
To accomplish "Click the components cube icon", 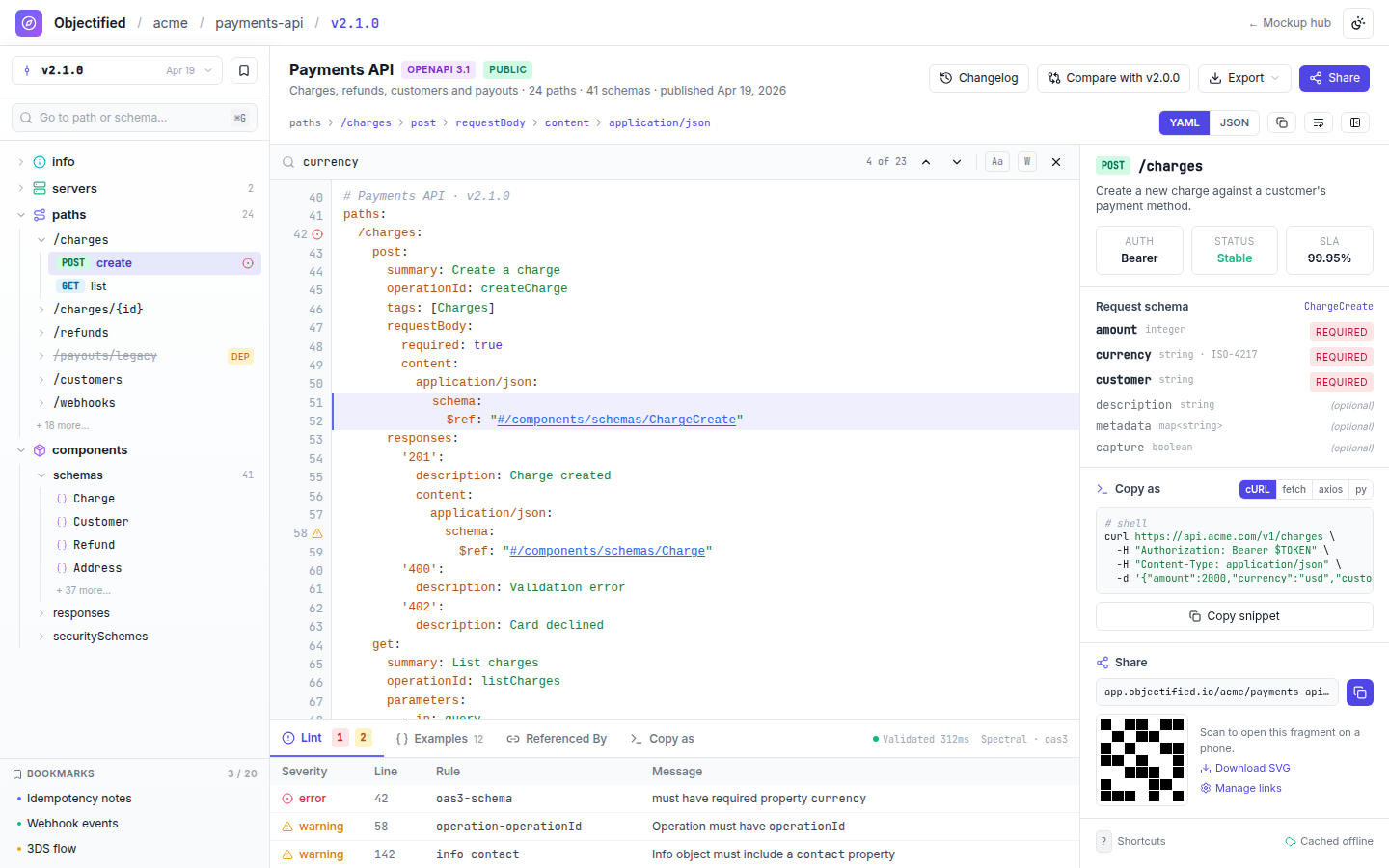I will pos(40,450).
